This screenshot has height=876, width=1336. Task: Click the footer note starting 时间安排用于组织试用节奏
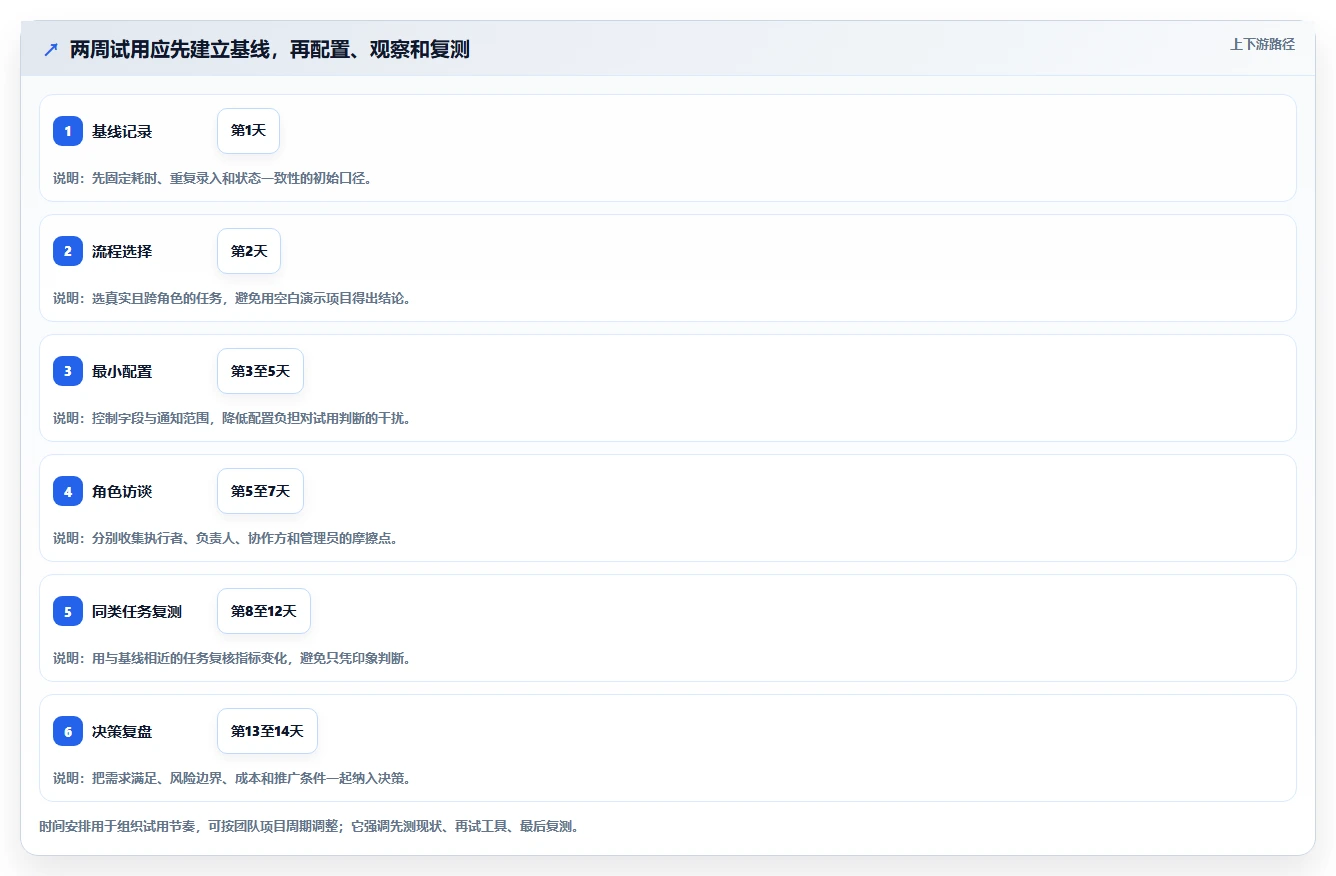click(x=309, y=827)
